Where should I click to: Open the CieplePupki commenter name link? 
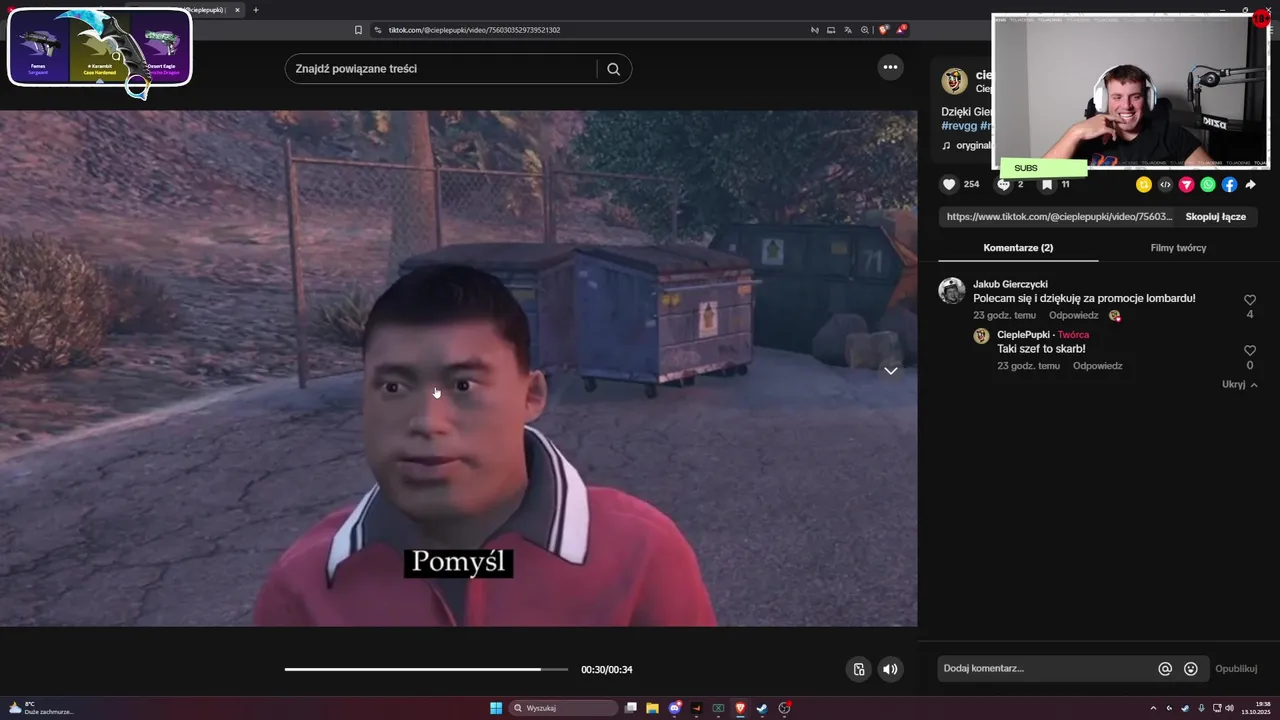tap(1023, 335)
